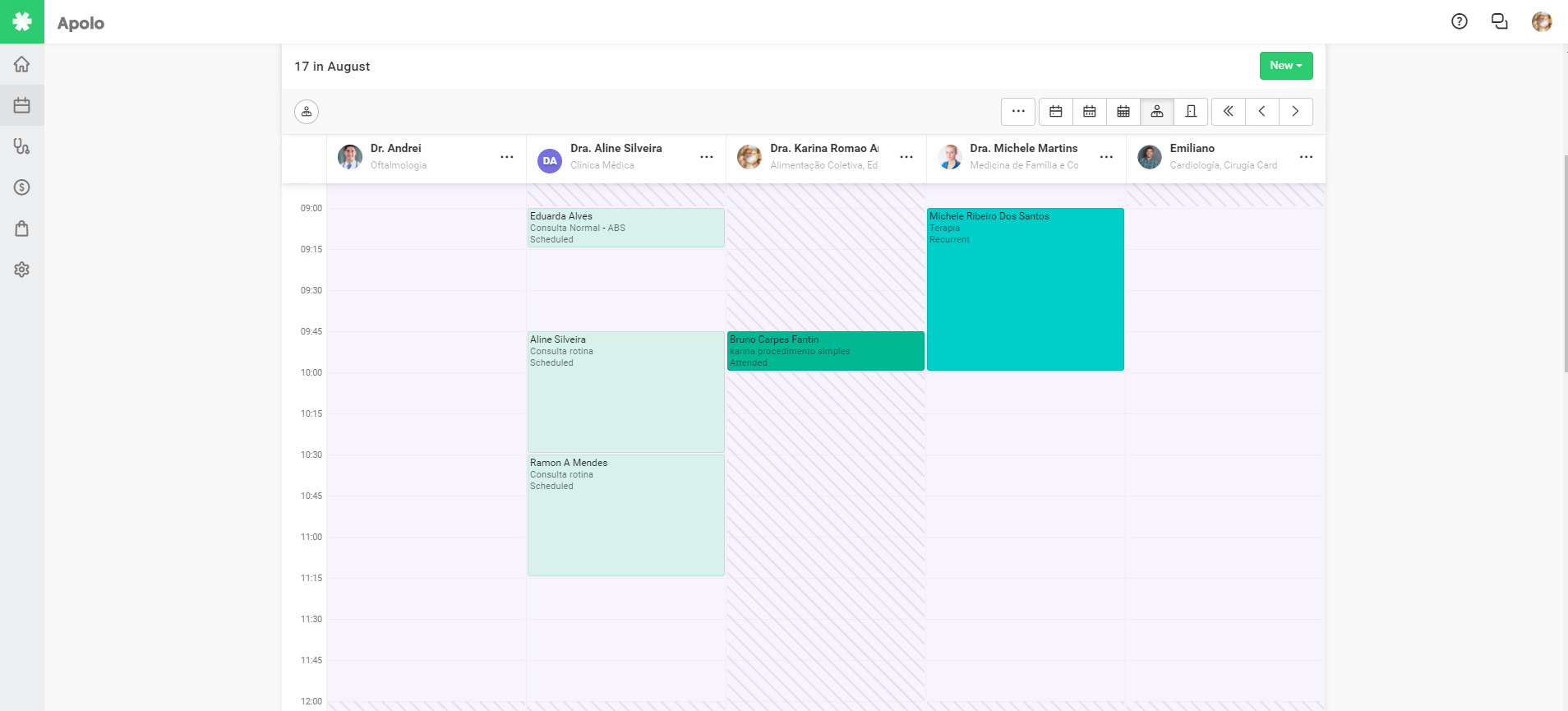Screen dimensions: 1568x711
Task: Open the settings gear in sidebar
Action: (22, 270)
